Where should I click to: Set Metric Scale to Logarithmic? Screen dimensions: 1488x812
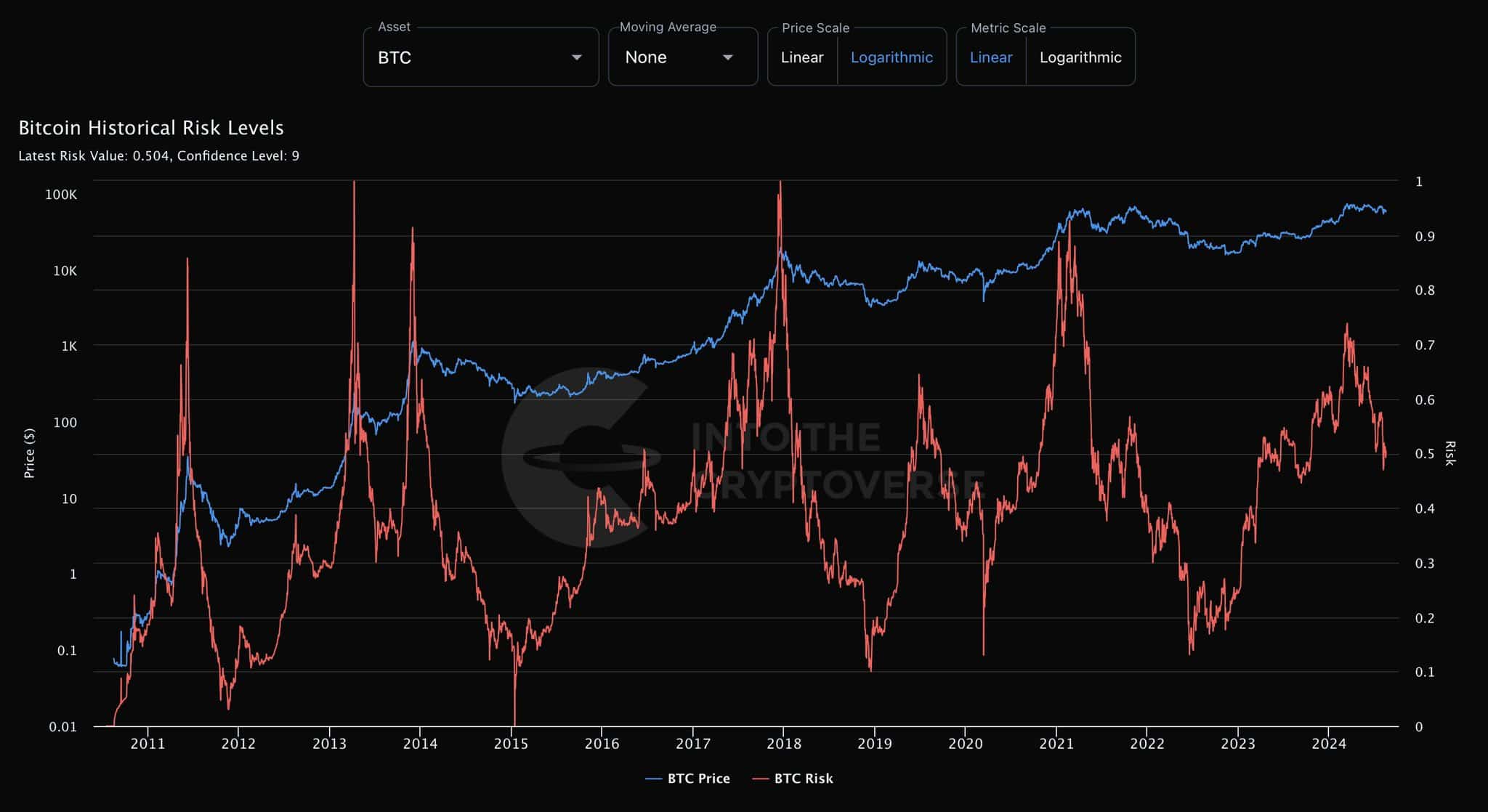point(1080,57)
